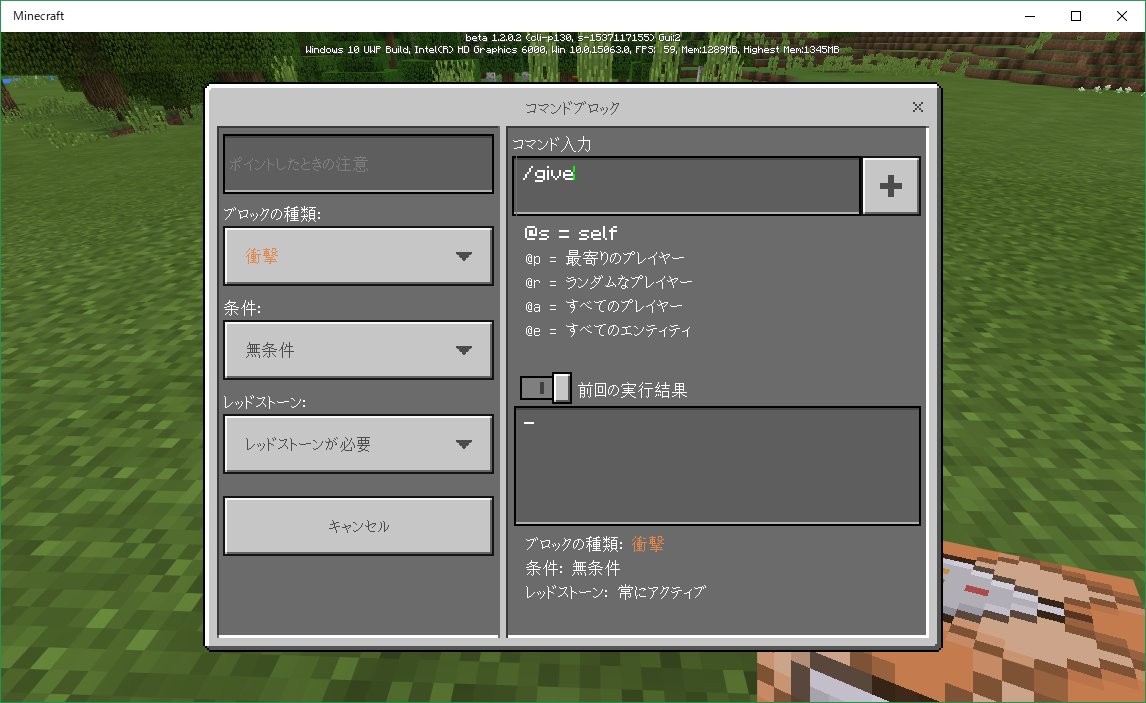Click the キャンセル cancel button

click(x=358, y=526)
